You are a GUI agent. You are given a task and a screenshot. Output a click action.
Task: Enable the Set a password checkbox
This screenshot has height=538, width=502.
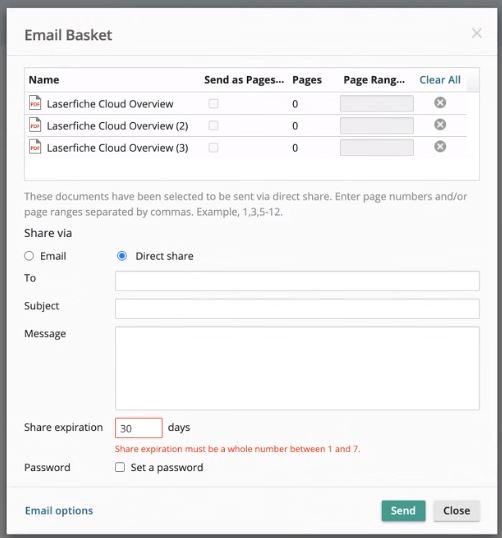(x=120, y=467)
